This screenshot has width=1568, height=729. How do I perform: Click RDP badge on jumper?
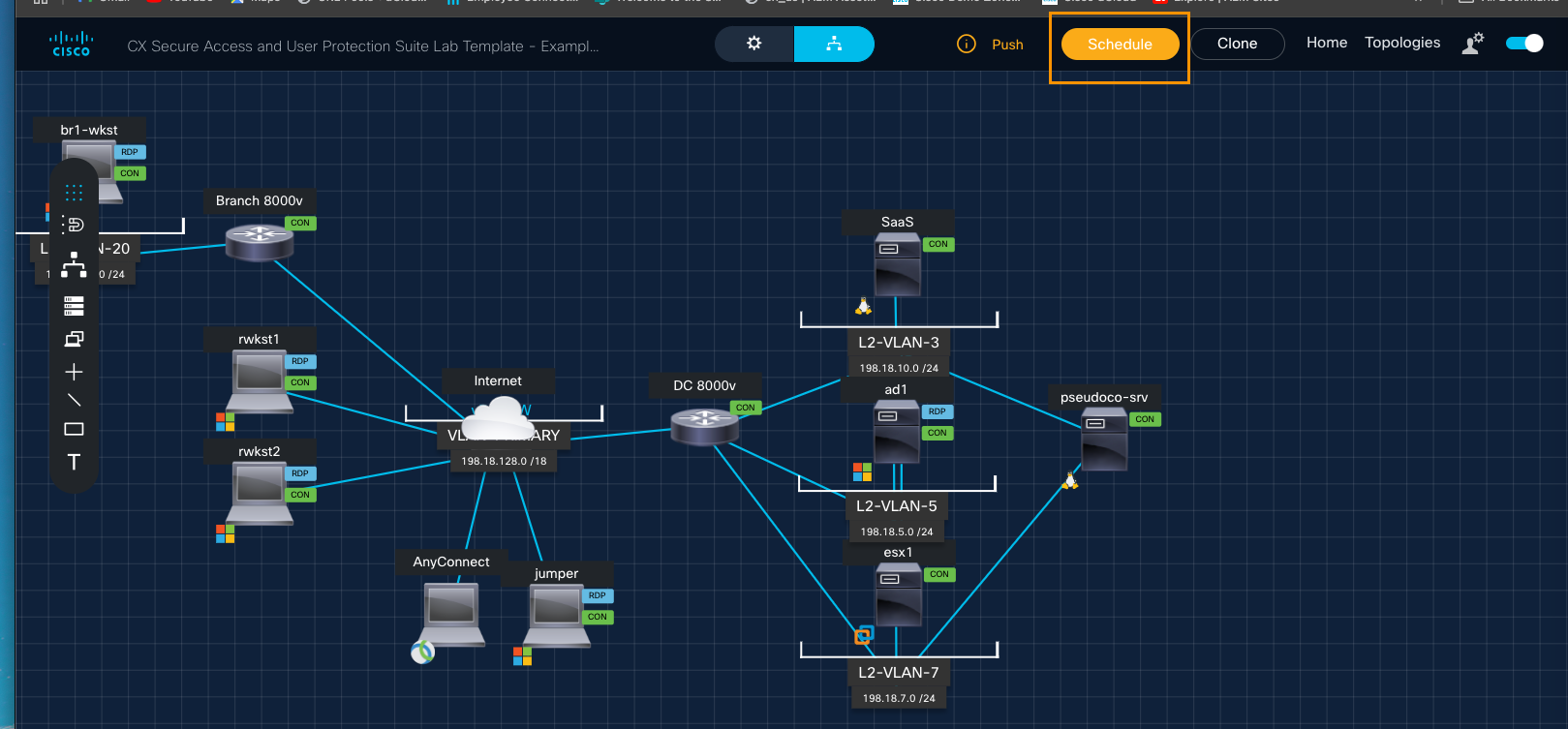[x=598, y=595]
